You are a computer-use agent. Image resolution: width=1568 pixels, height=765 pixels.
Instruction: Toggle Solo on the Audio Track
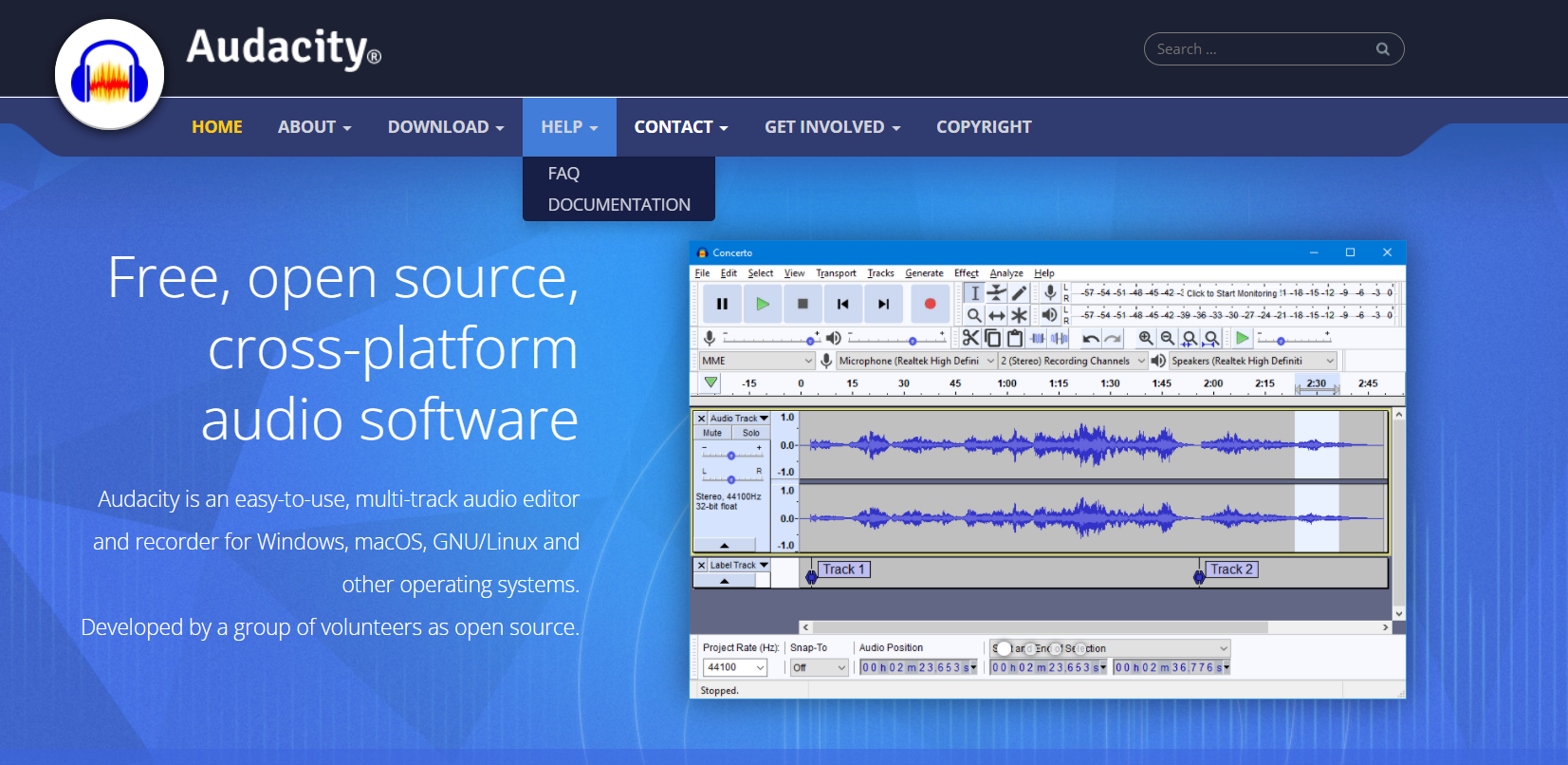pos(750,433)
